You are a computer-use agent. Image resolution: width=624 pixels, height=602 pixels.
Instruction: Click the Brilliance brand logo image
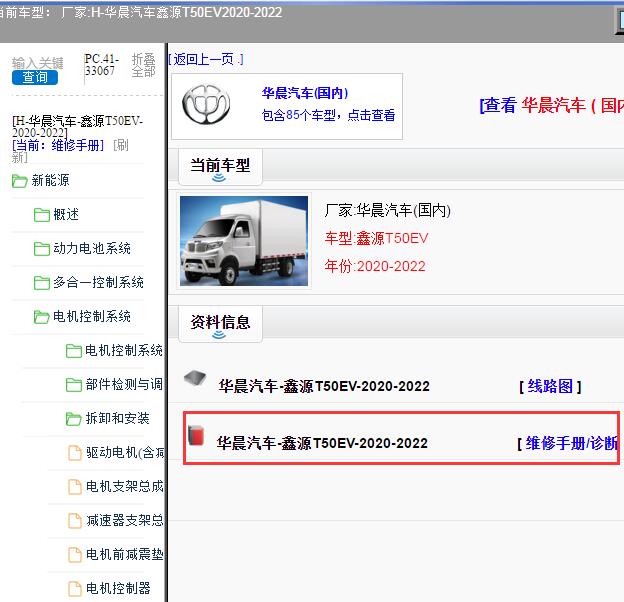point(206,105)
